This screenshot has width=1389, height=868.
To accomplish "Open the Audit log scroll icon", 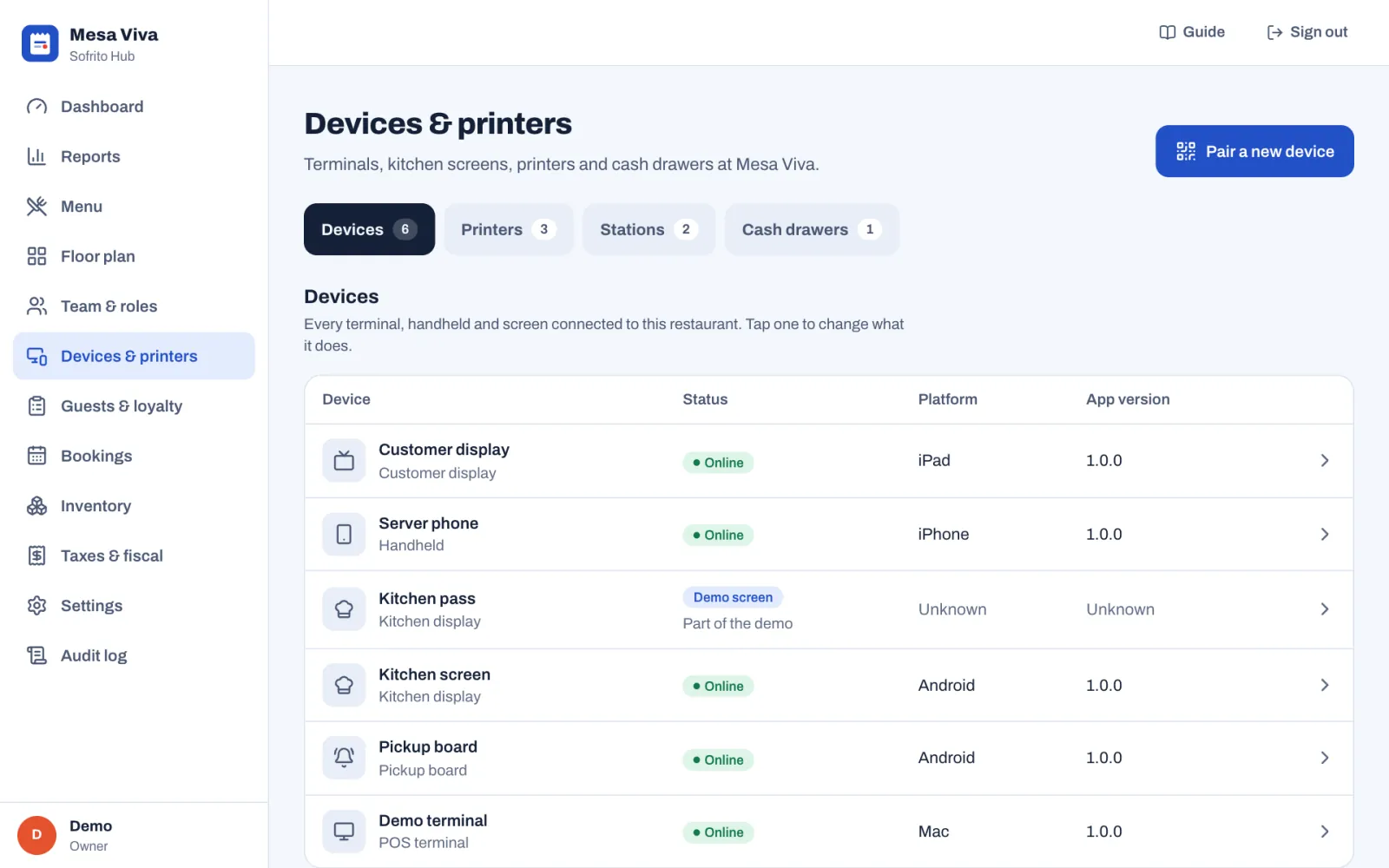I will (36, 655).
